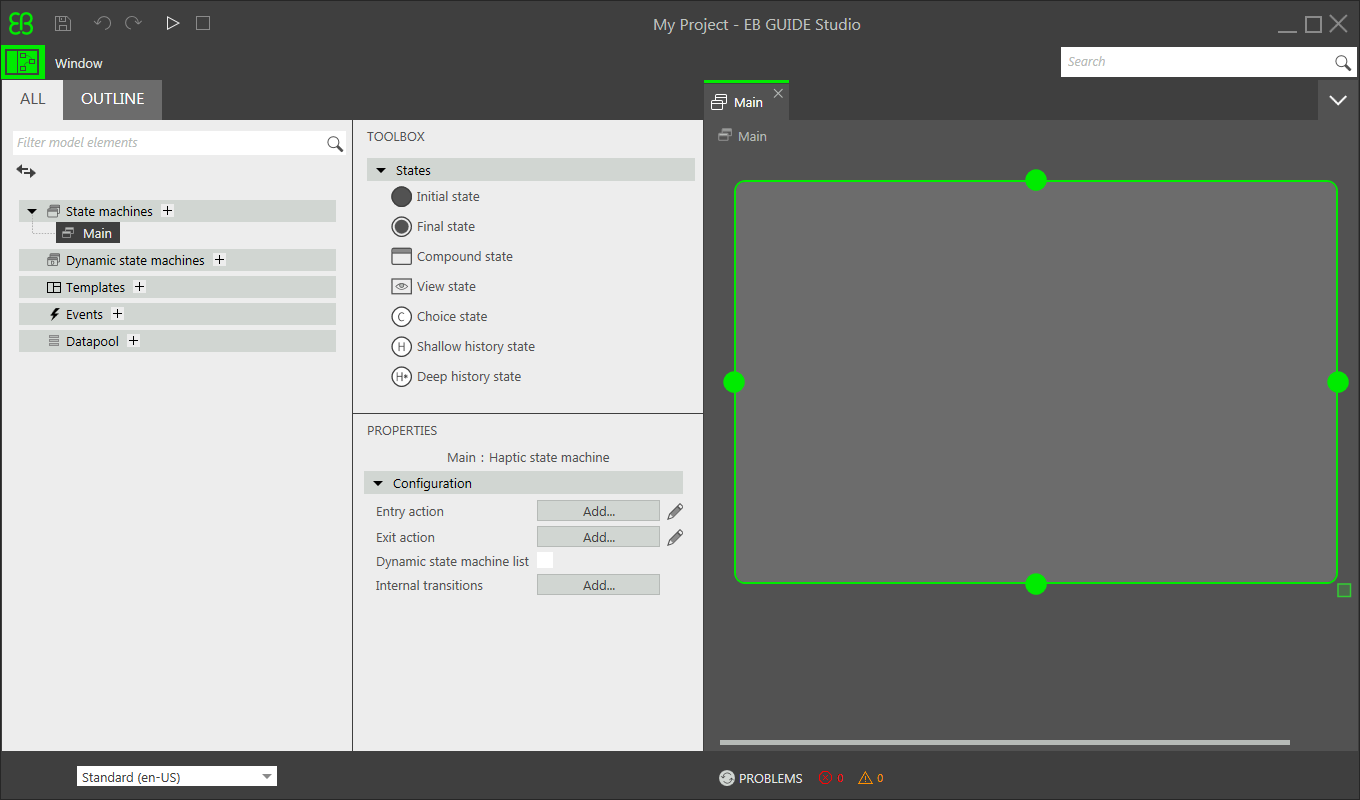
Task: Click the filter magnifier icon
Action: (x=335, y=144)
